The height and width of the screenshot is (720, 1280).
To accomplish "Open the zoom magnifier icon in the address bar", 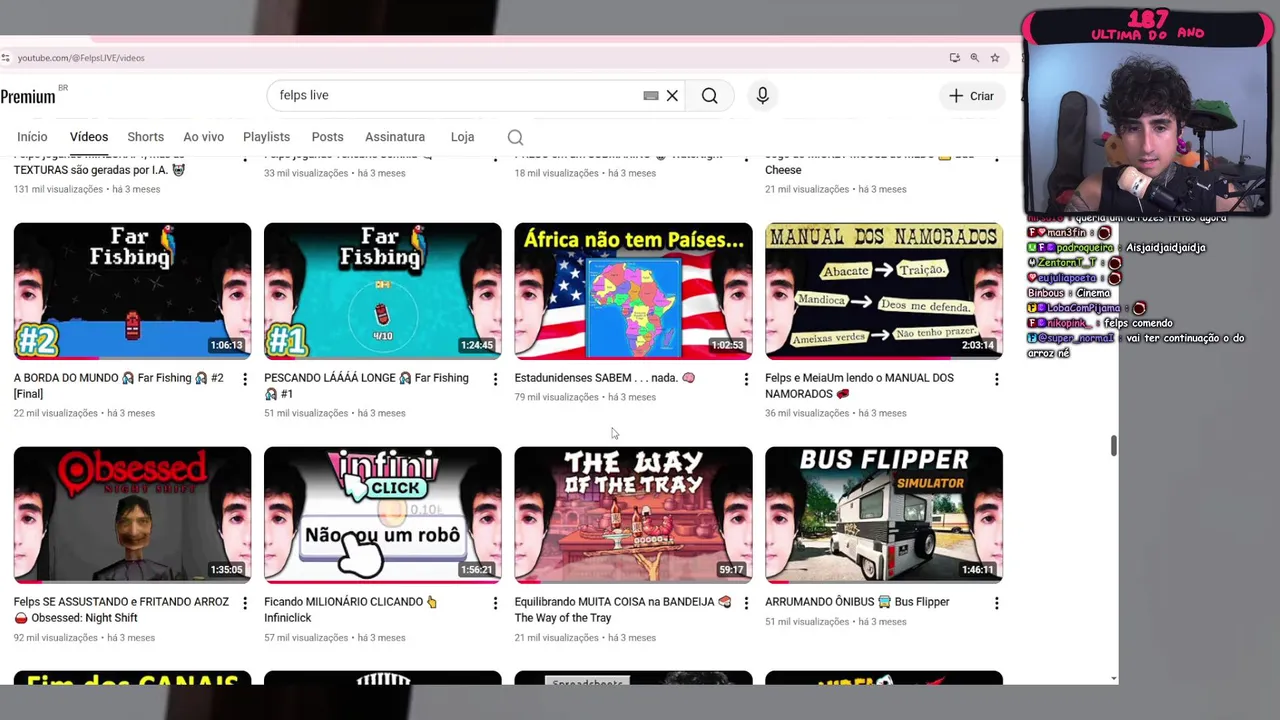I will click(x=974, y=58).
